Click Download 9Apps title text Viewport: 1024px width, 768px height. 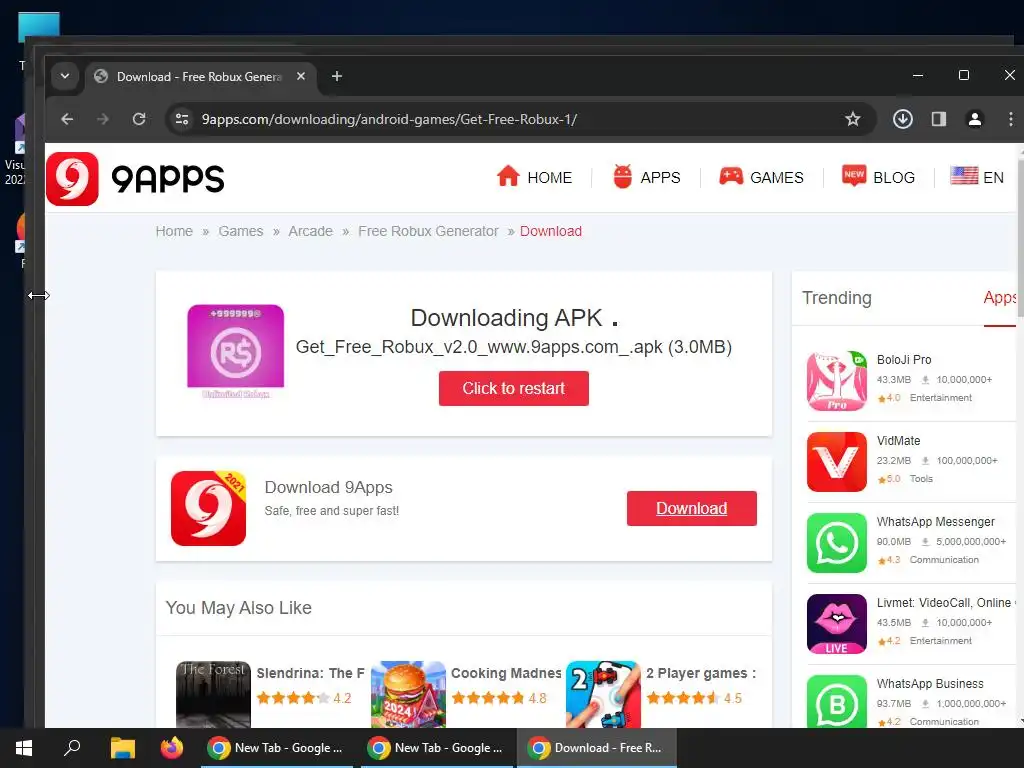328,487
